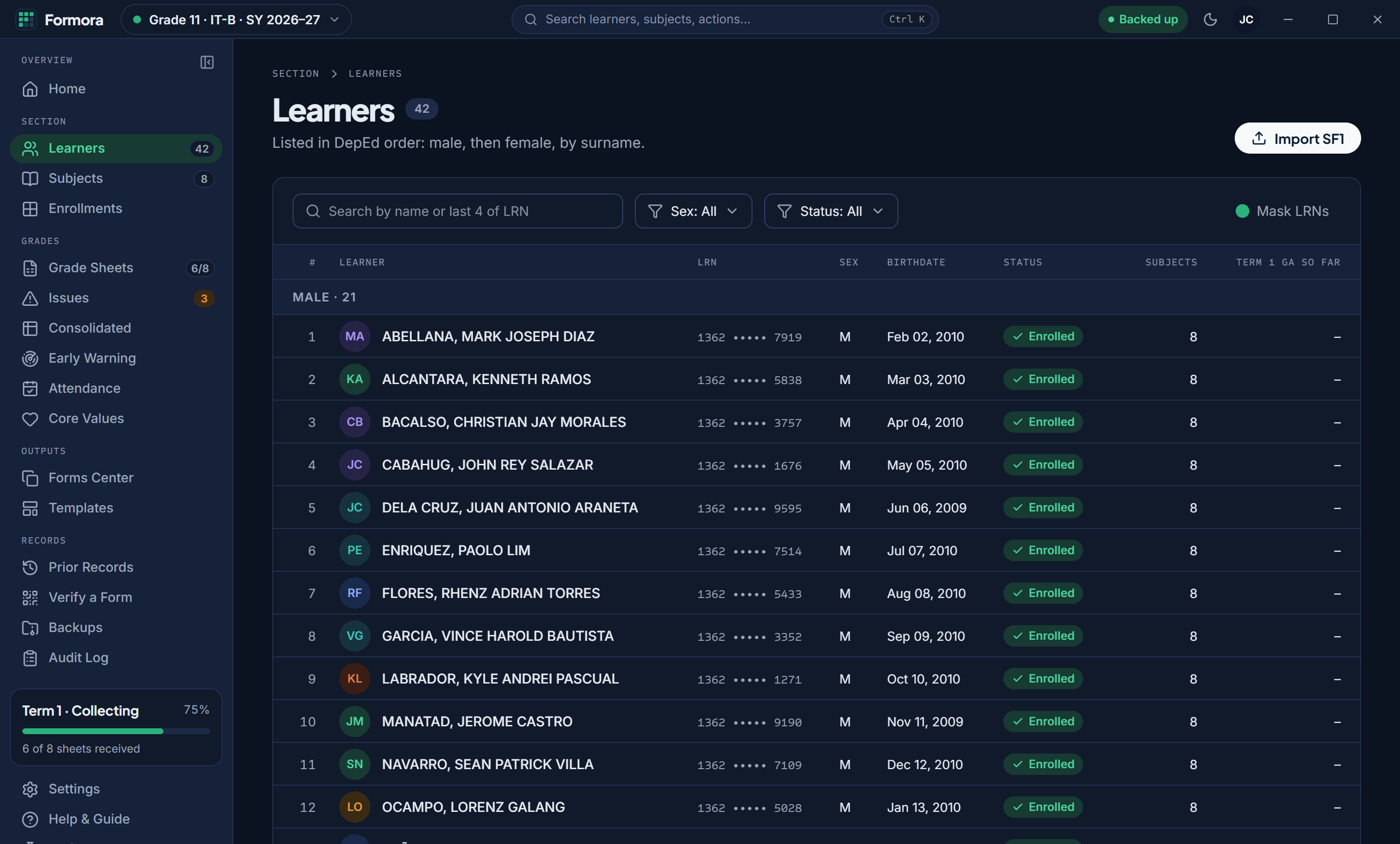This screenshot has width=1400, height=844.
Task: Open learner ABELLANA, MARK JOSEPH DIAZ
Action: (x=488, y=336)
